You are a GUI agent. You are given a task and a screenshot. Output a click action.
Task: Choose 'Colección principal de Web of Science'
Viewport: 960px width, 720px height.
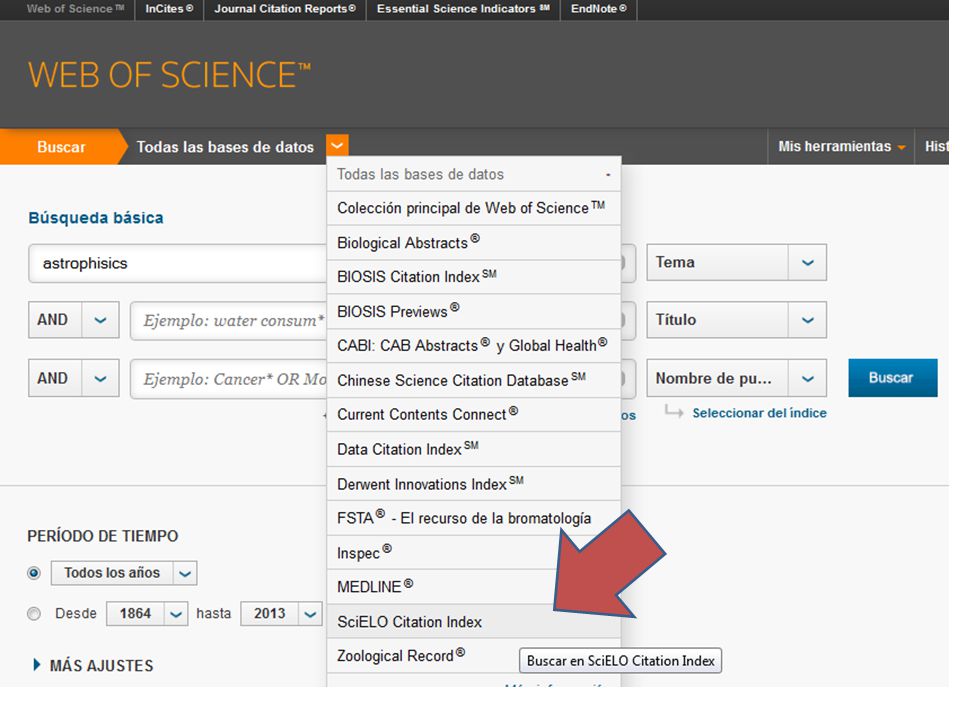click(x=474, y=208)
